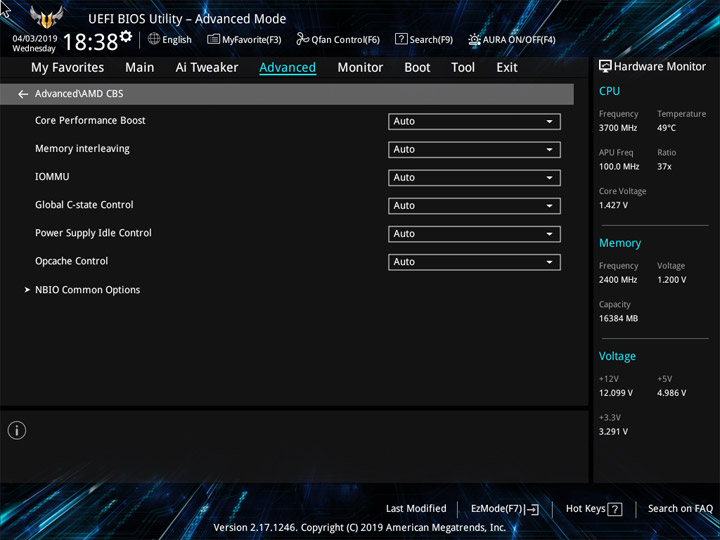This screenshot has width=720, height=540.
Task: Select the IOMMU label
Action: [x=52, y=176]
